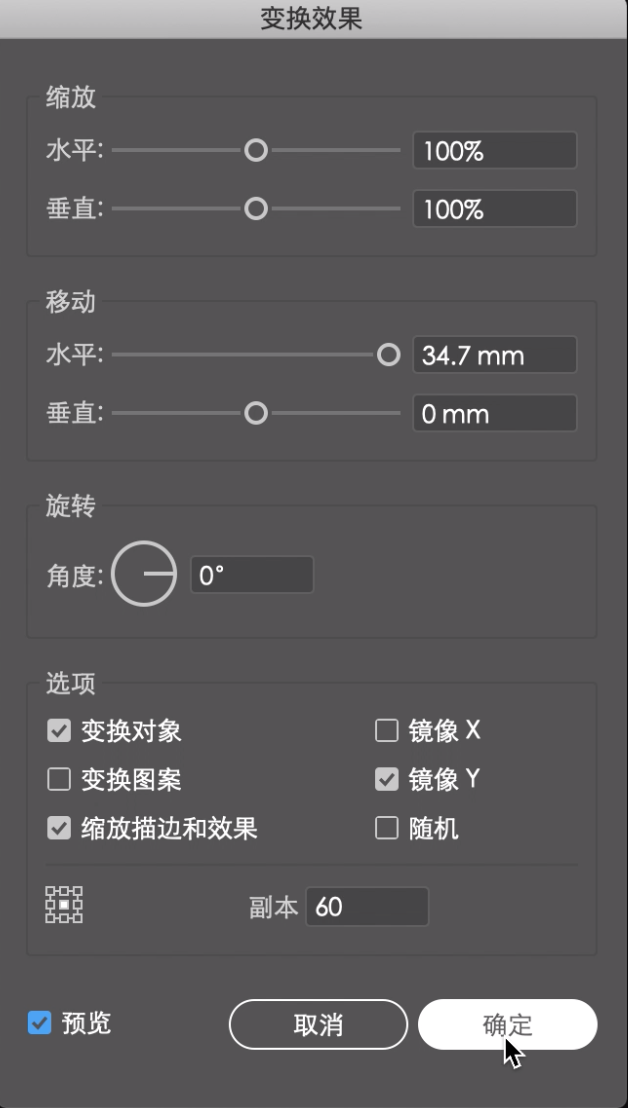The height and width of the screenshot is (1108, 628).
Task: Click the 确定 button
Action: 507,1025
